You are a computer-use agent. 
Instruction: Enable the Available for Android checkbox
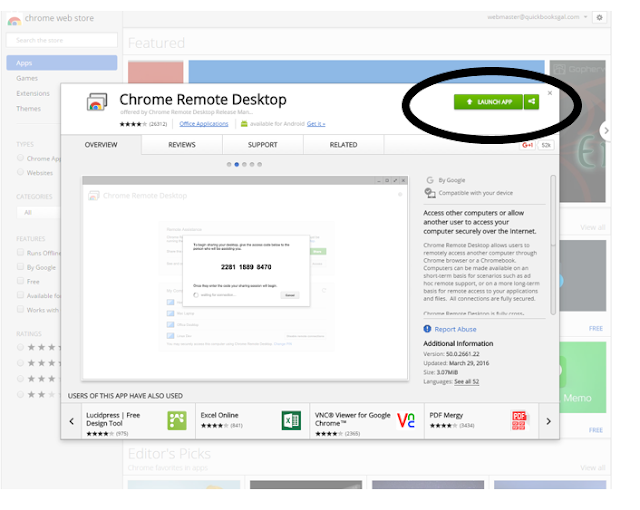coord(20,295)
